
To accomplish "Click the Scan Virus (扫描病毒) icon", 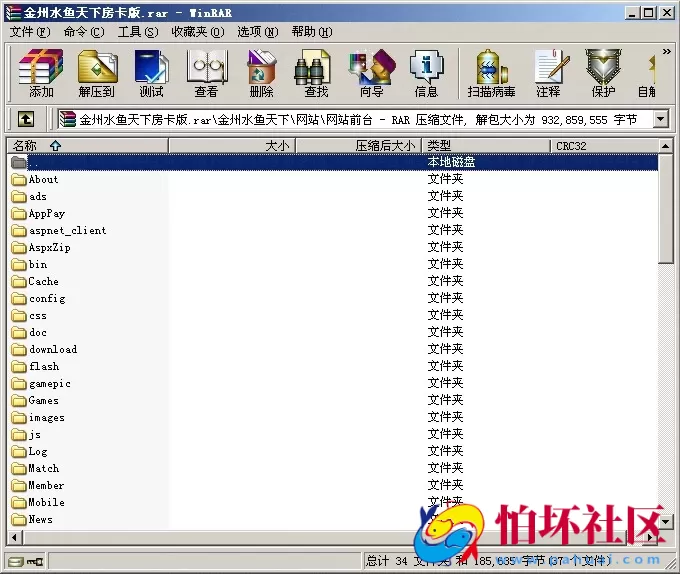I will 491,72.
